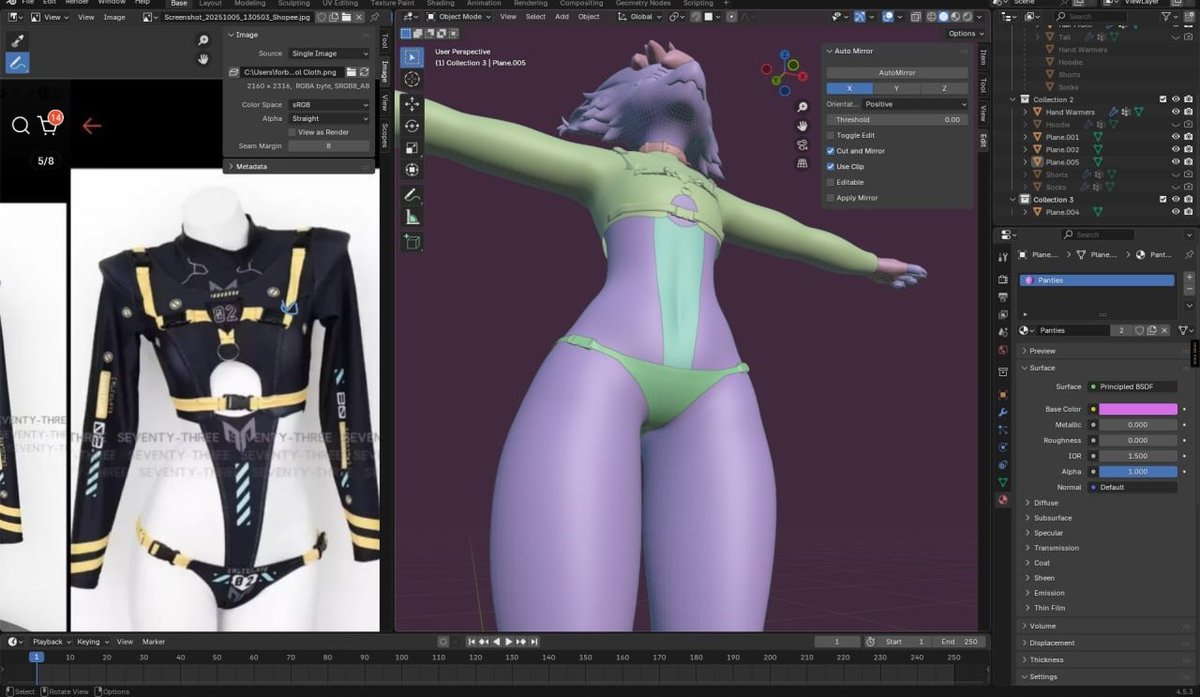This screenshot has width=1200, height=697.
Task: Switch to the Geometry Nodes workspace tab
Action: pyautogui.click(x=643, y=4)
